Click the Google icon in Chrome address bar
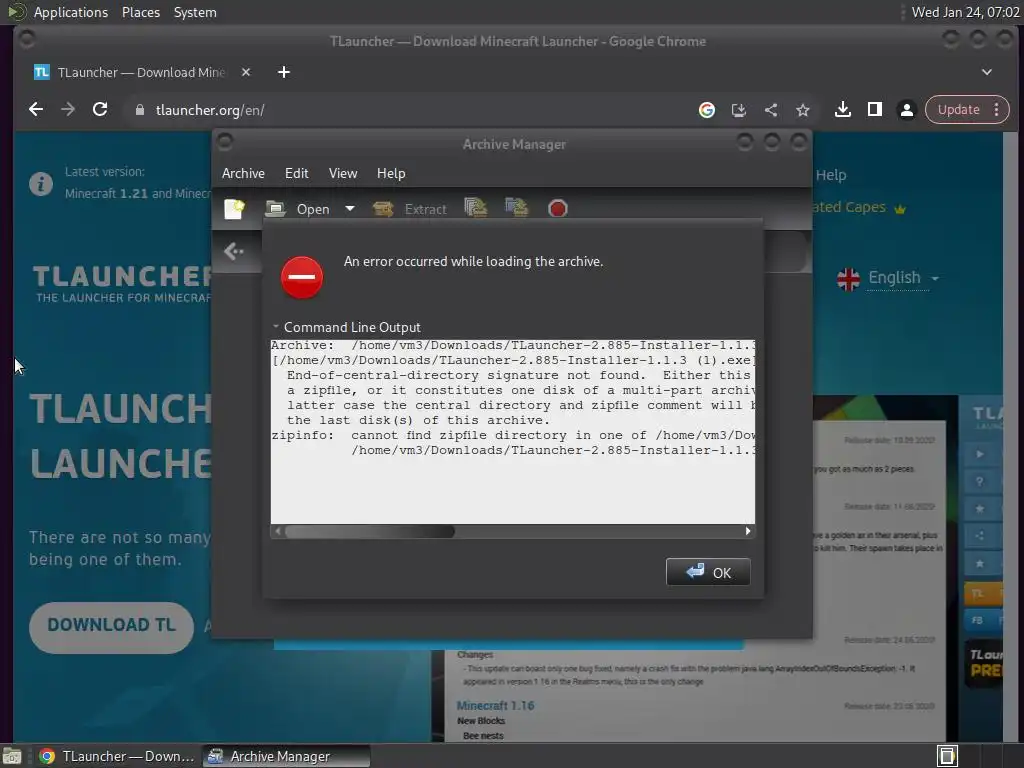The width and height of the screenshot is (1024, 768). (707, 110)
